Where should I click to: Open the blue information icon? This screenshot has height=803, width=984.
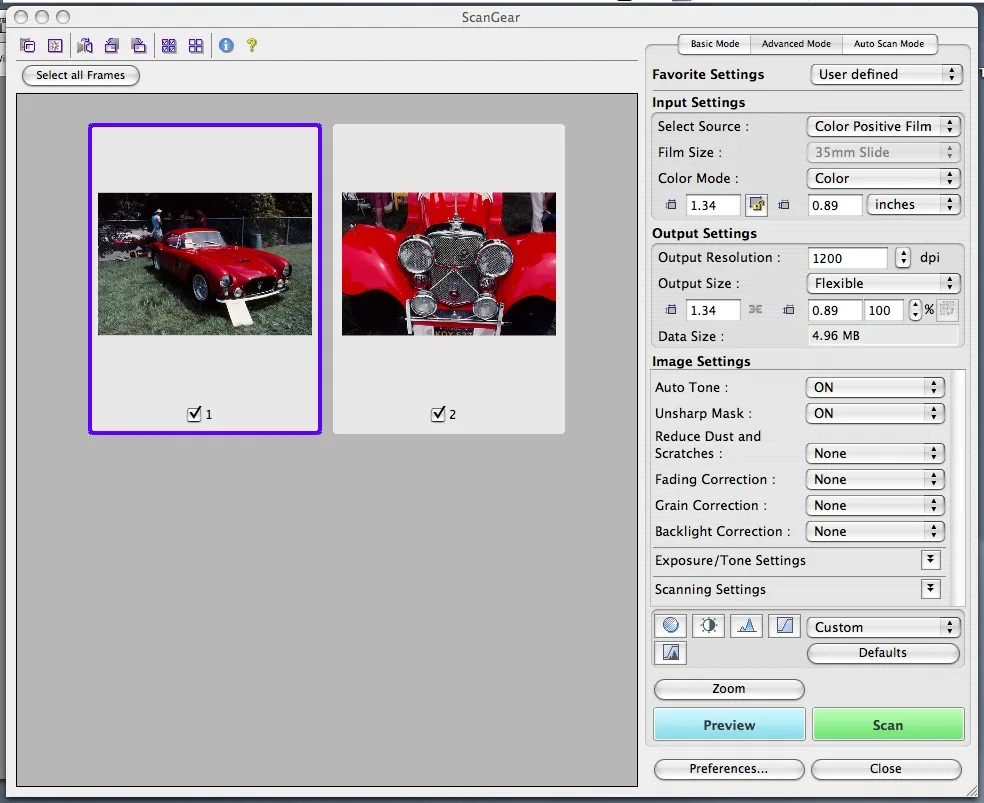226,45
